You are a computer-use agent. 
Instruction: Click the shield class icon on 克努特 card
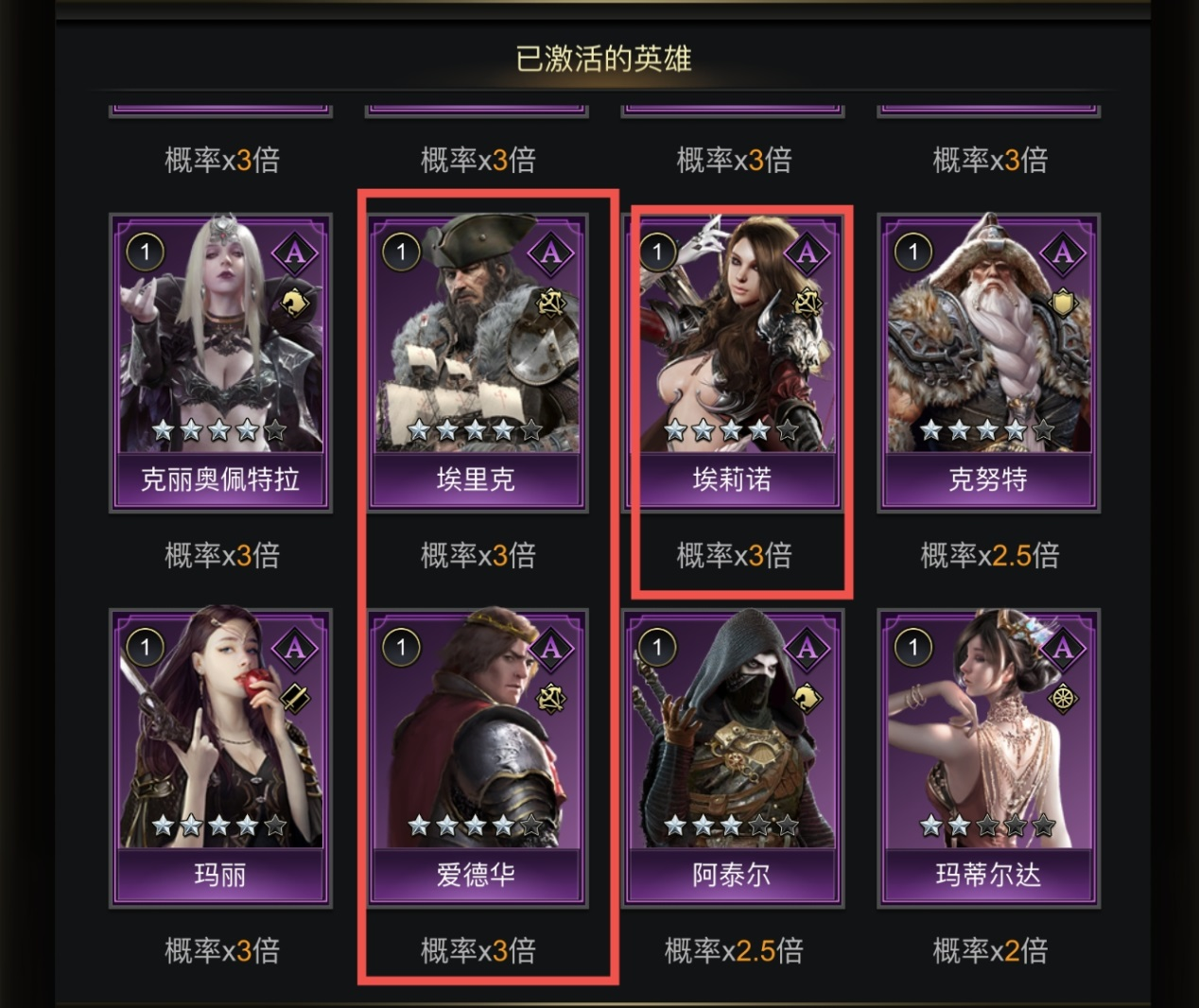pyautogui.click(x=1063, y=304)
